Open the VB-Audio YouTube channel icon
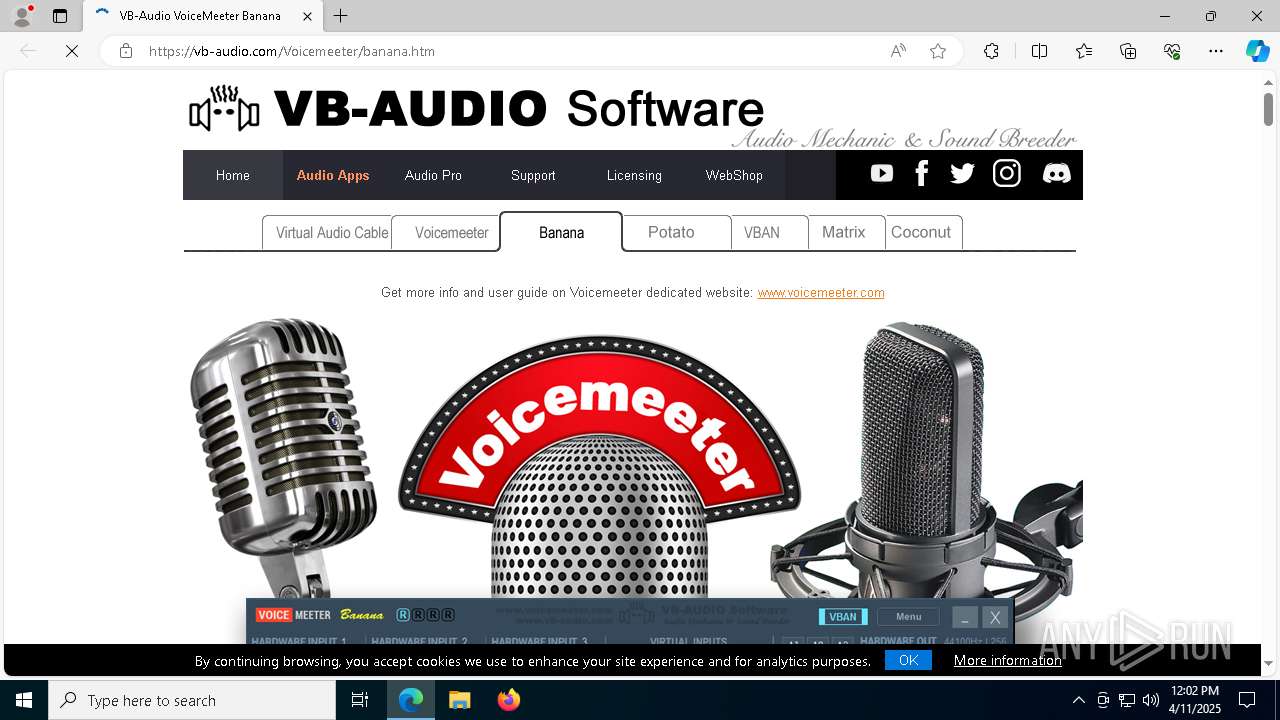 point(881,174)
